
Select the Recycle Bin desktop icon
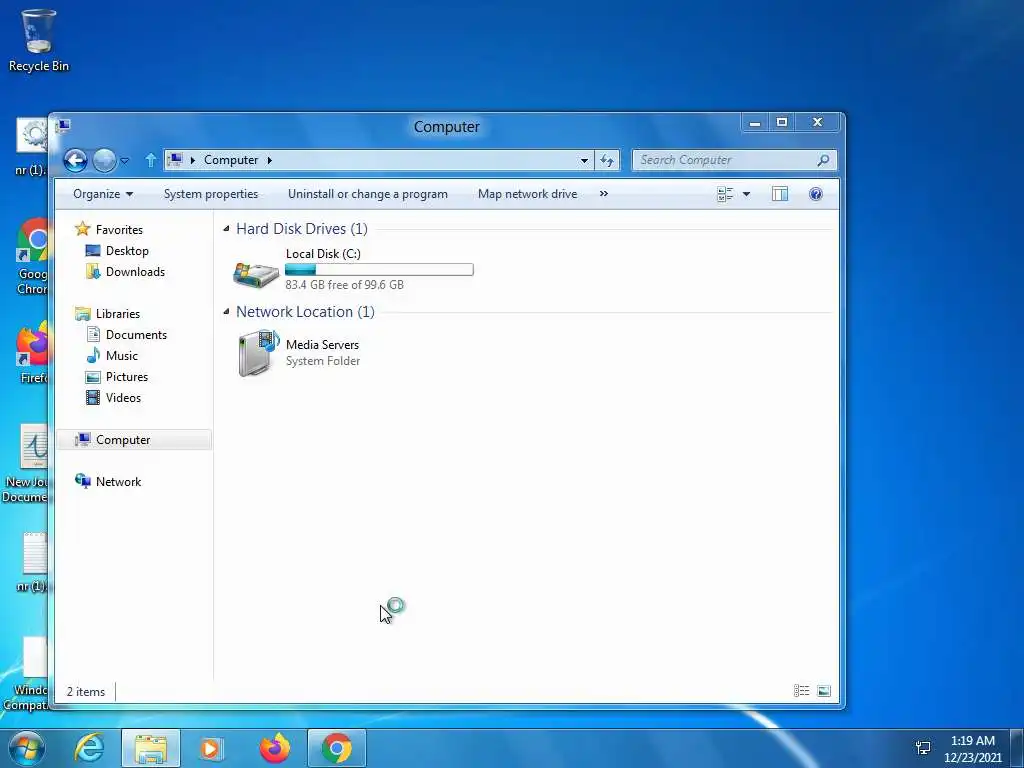39,39
